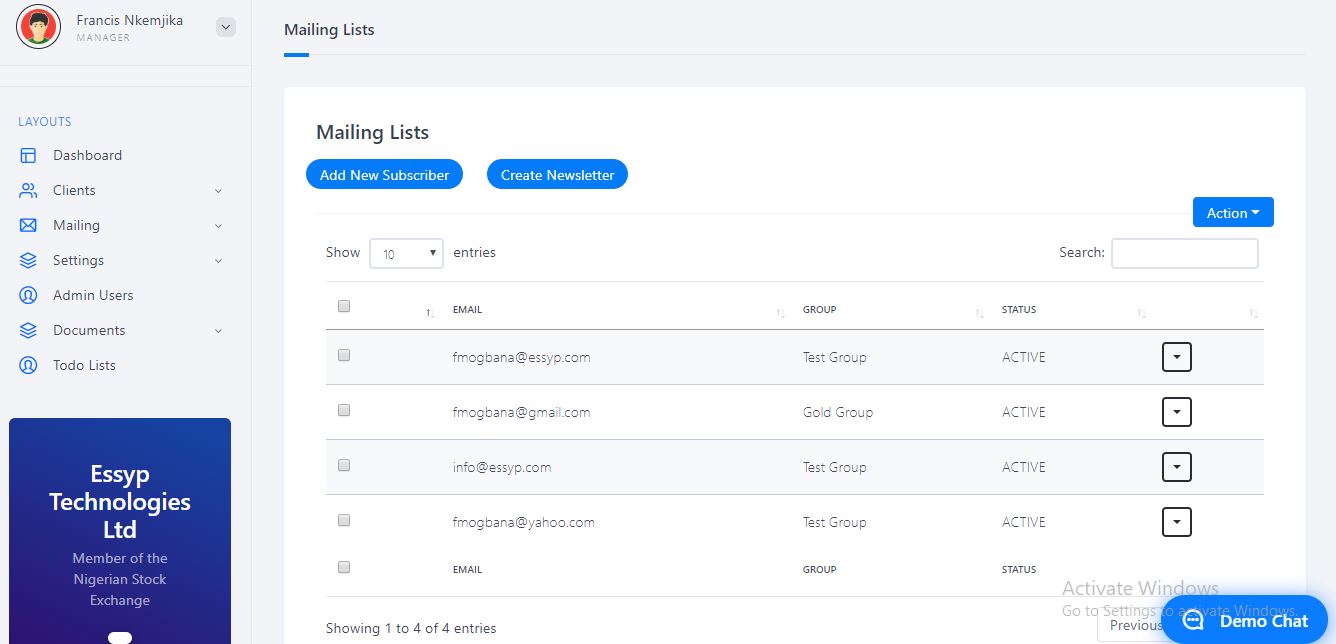The height and width of the screenshot is (644, 1336).
Task: Open the Show entries count selector
Action: (x=407, y=253)
